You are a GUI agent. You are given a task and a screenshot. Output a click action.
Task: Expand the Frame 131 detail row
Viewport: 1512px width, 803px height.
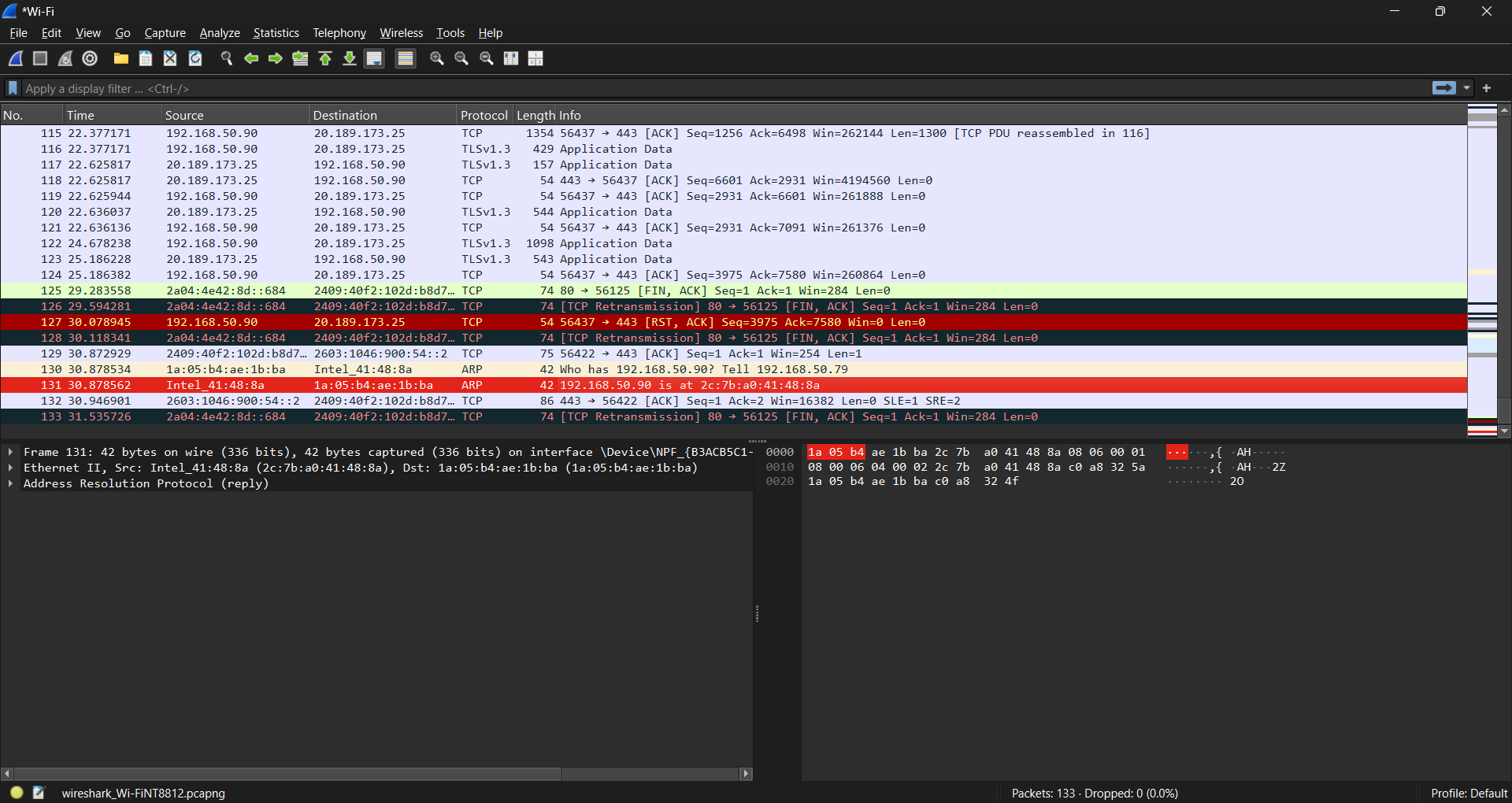point(10,452)
